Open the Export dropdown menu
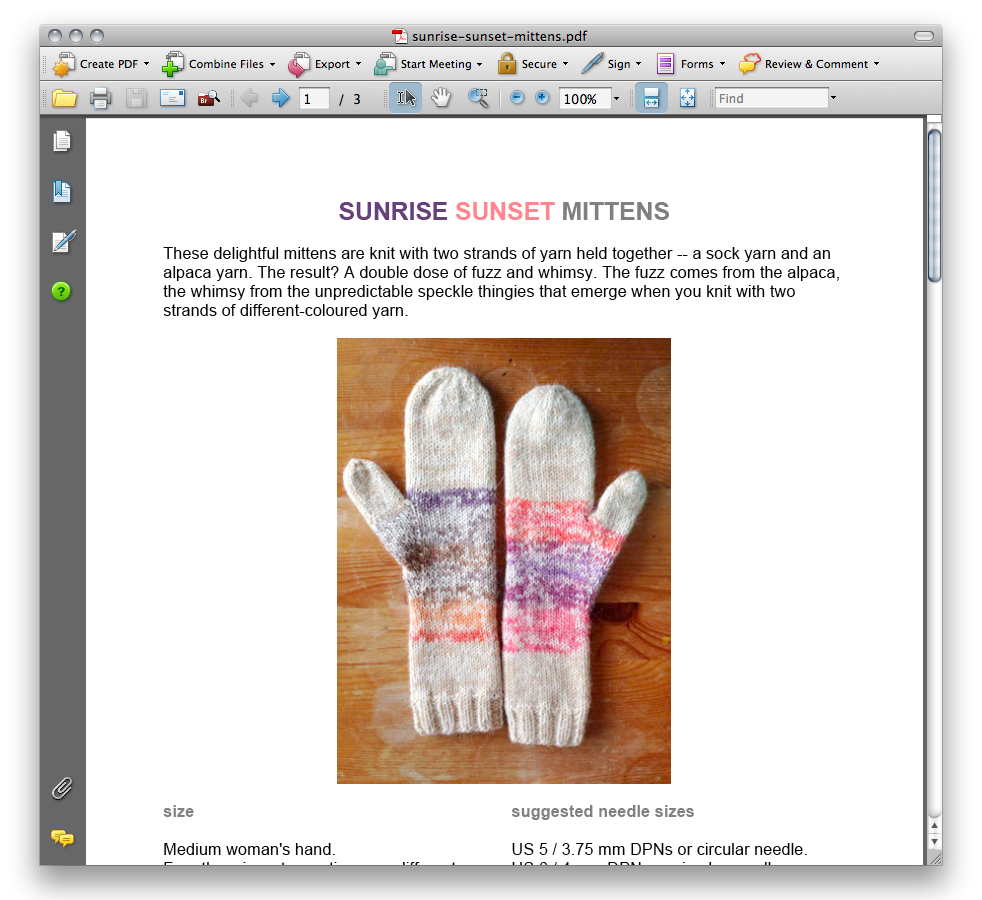Viewport: 982px width, 900px height. point(324,64)
